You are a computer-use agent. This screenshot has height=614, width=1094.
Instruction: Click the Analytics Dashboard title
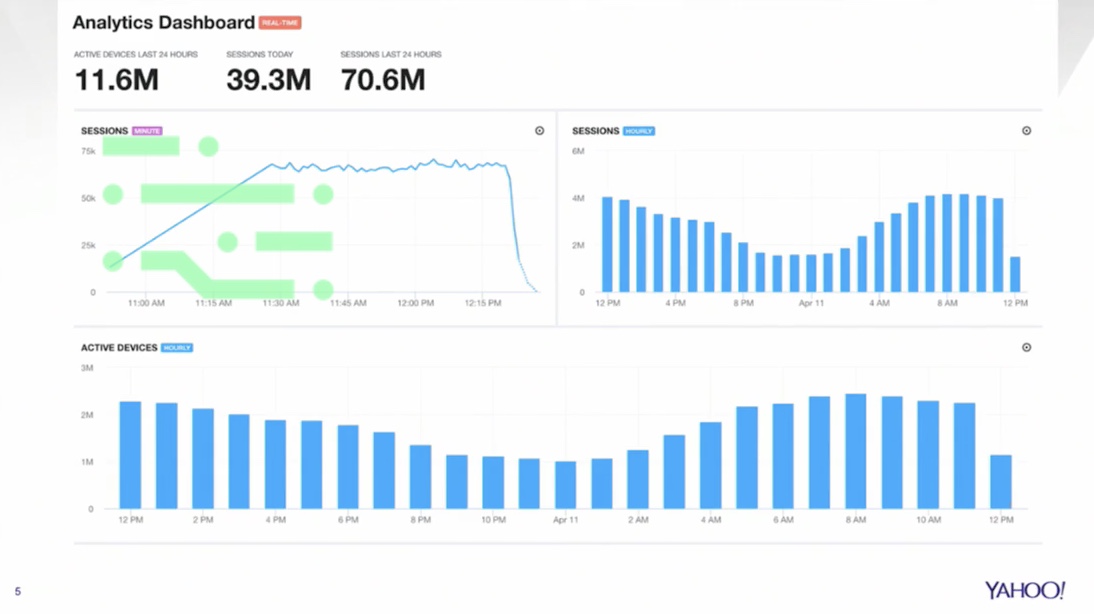(164, 22)
